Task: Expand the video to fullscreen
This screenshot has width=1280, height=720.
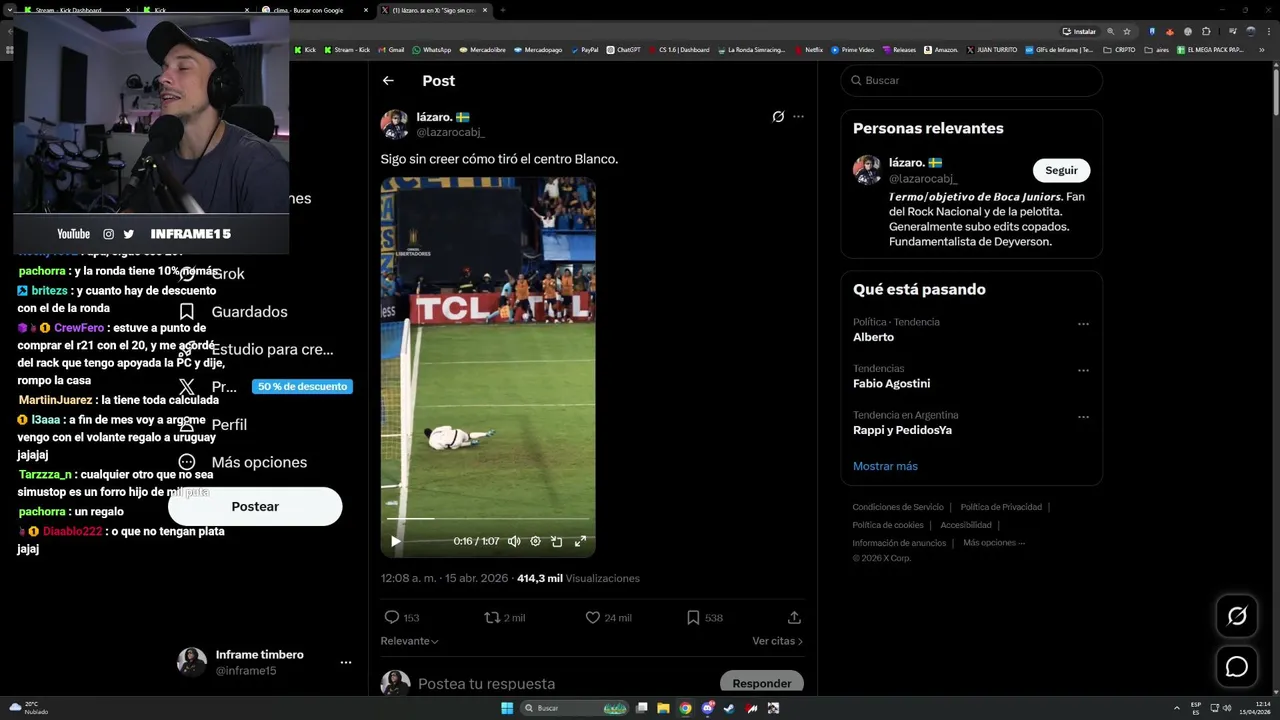Action: coord(580,541)
